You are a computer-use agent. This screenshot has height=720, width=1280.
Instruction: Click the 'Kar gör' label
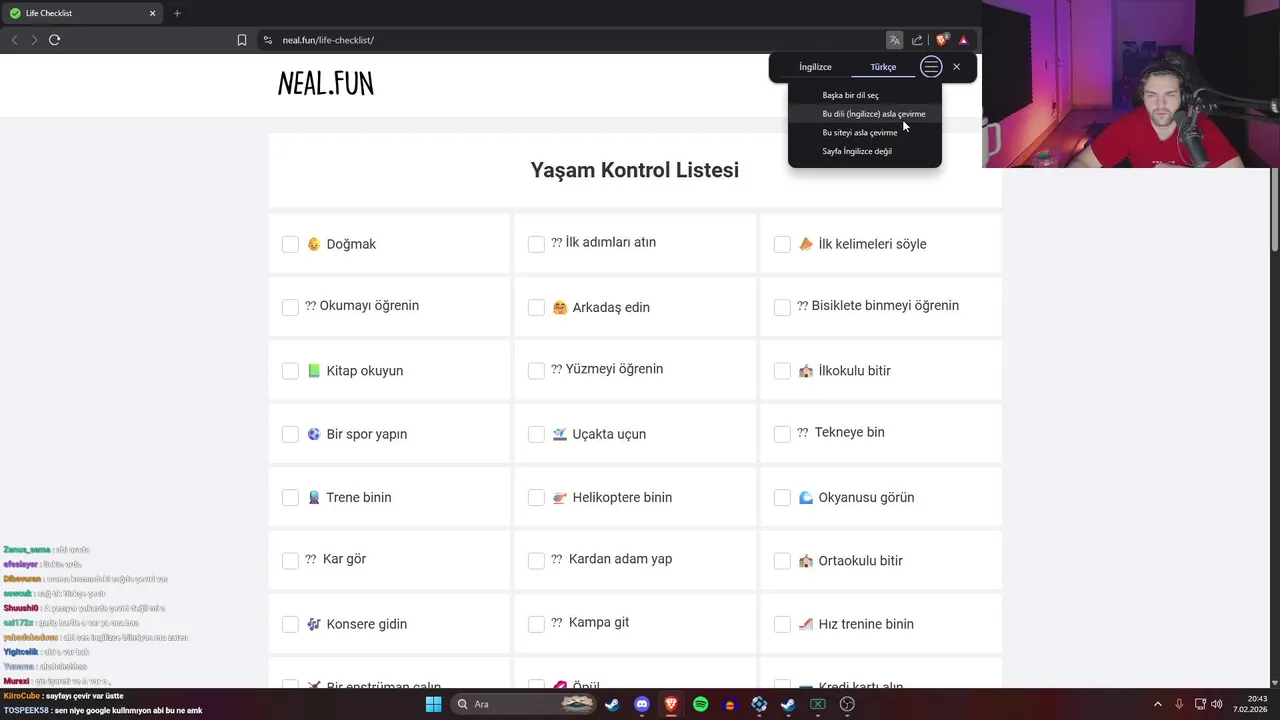pyautogui.click(x=344, y=559)
